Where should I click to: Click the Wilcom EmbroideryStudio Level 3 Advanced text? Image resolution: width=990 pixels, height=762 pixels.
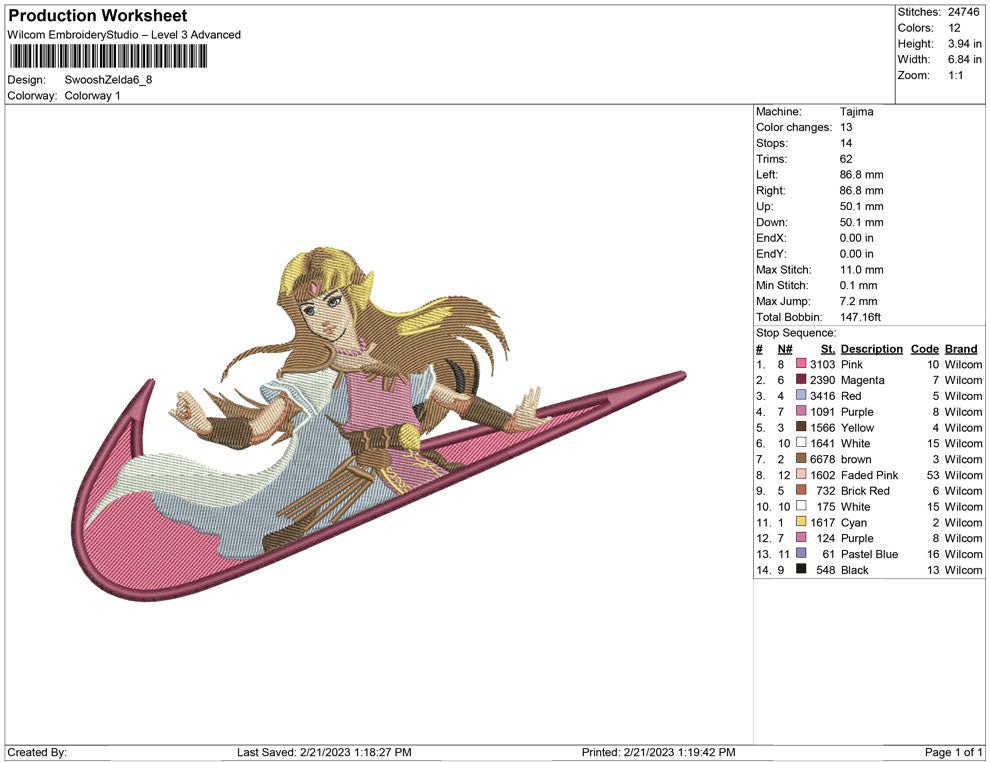124,35
